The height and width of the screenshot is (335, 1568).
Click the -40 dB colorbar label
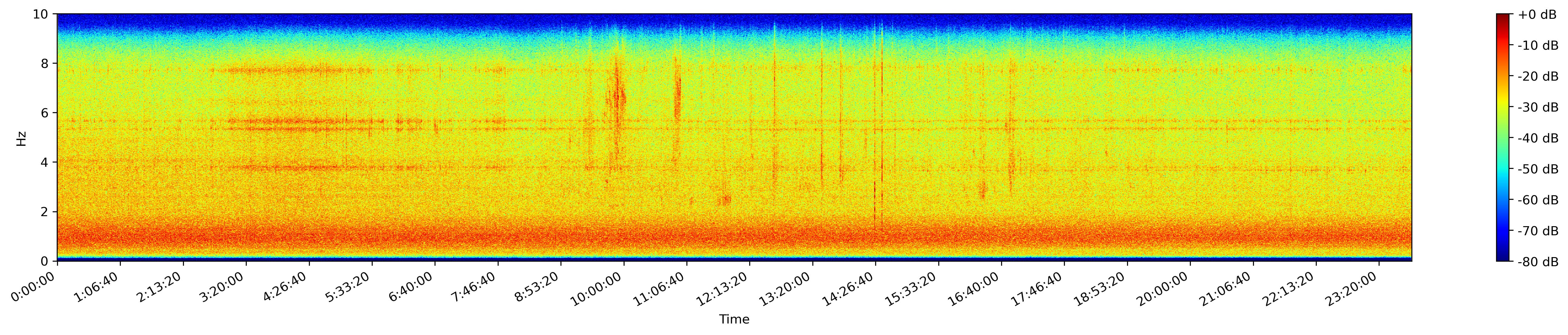tap(1538, 138)
